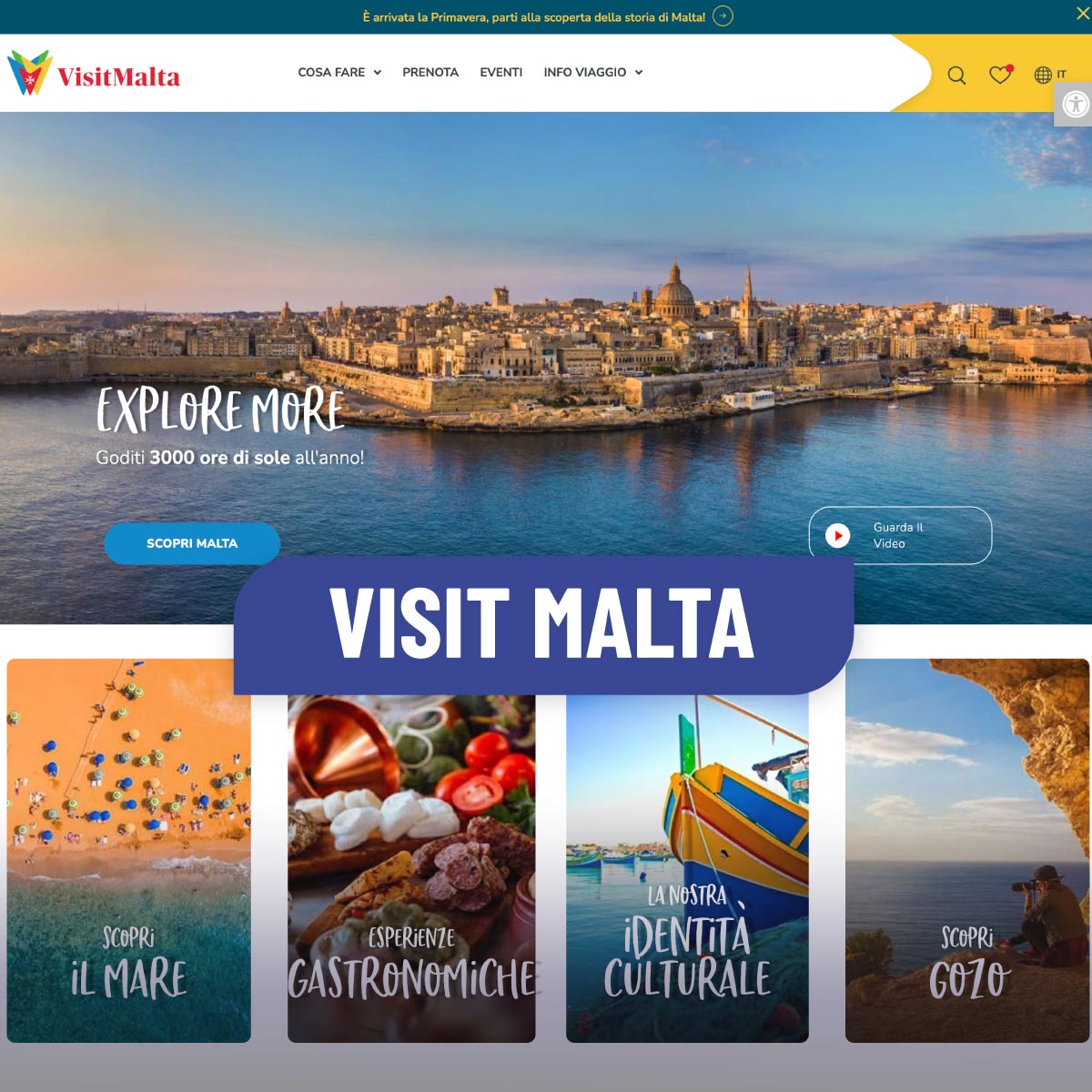Click the globe language icon
This screenshot has height=1092, width=1092.
coord(1043,75)
